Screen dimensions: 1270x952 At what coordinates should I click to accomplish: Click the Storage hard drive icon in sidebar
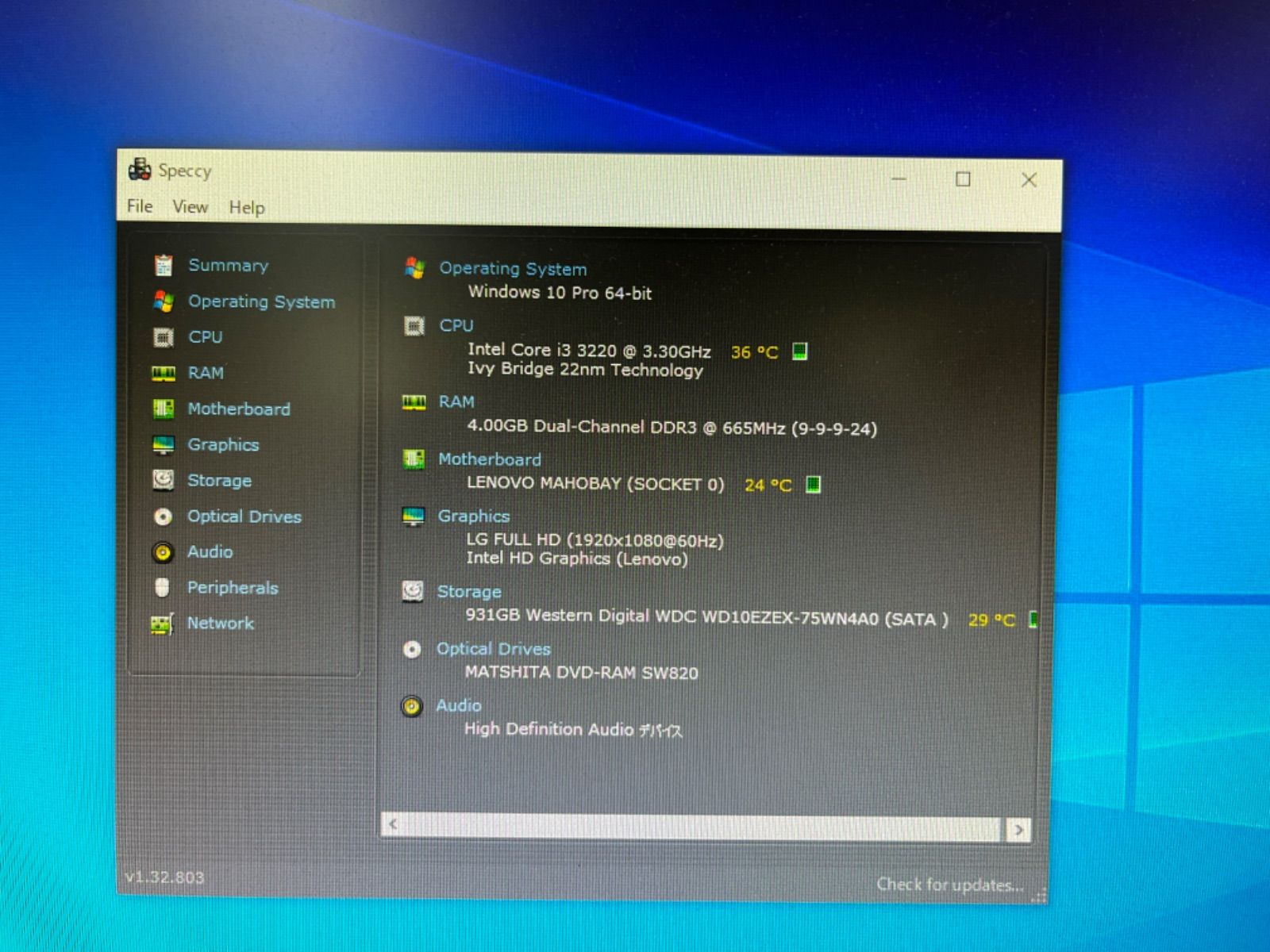point(164,480)
